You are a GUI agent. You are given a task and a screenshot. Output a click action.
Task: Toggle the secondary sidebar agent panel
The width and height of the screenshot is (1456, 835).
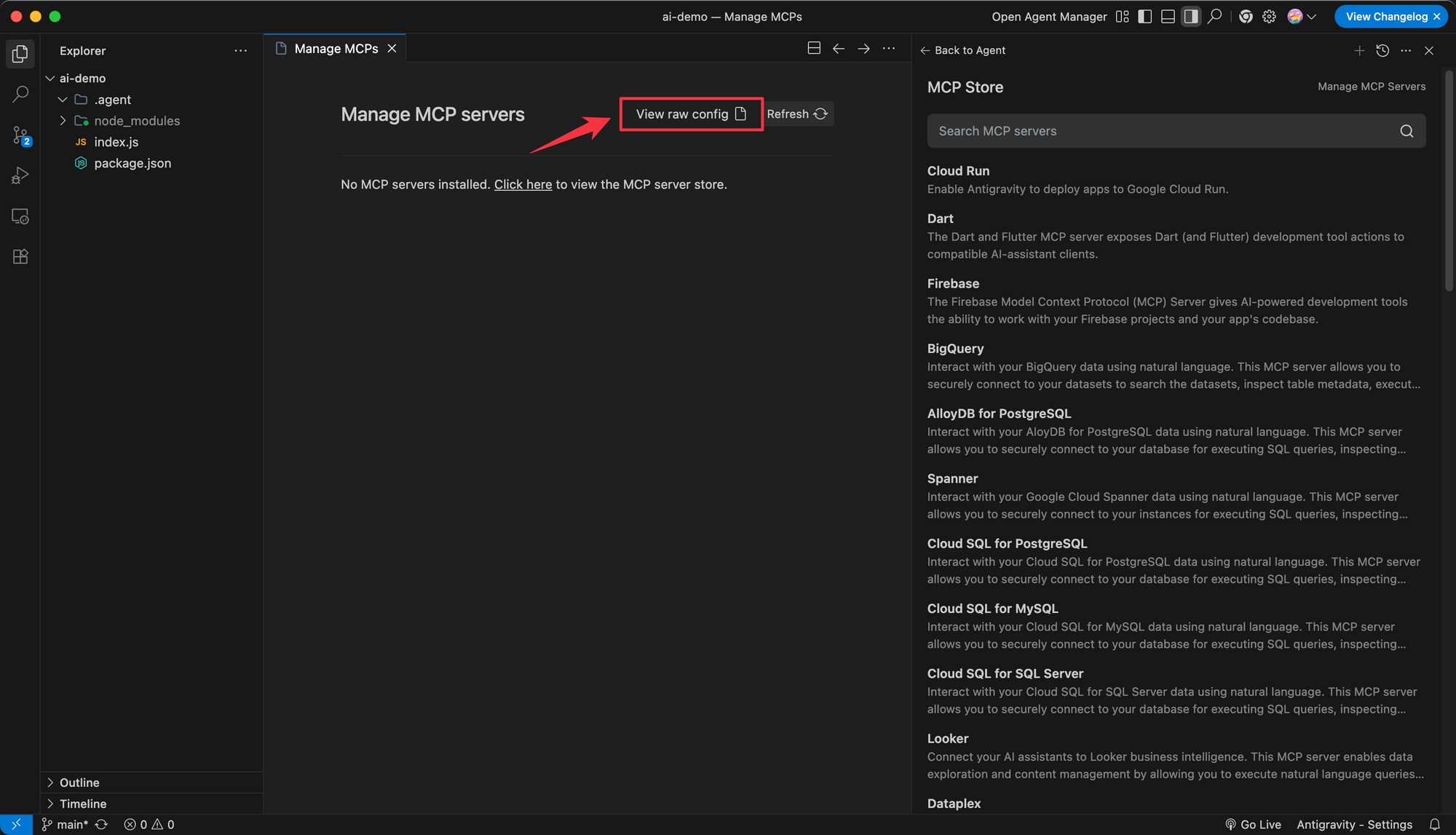tap(1191, 16)
